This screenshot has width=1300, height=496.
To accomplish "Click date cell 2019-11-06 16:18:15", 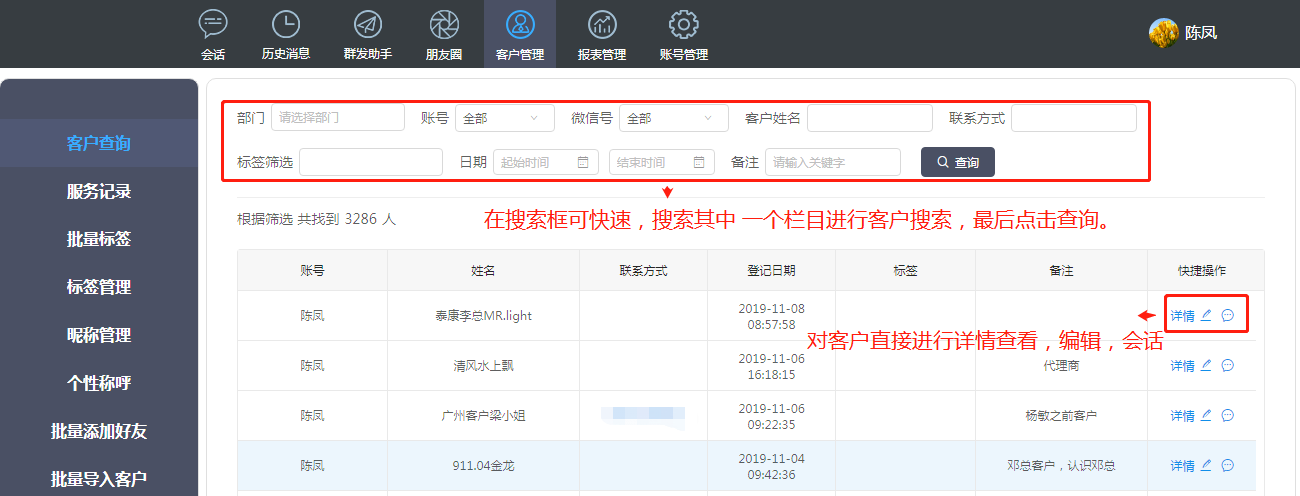I will click(771, 366).
